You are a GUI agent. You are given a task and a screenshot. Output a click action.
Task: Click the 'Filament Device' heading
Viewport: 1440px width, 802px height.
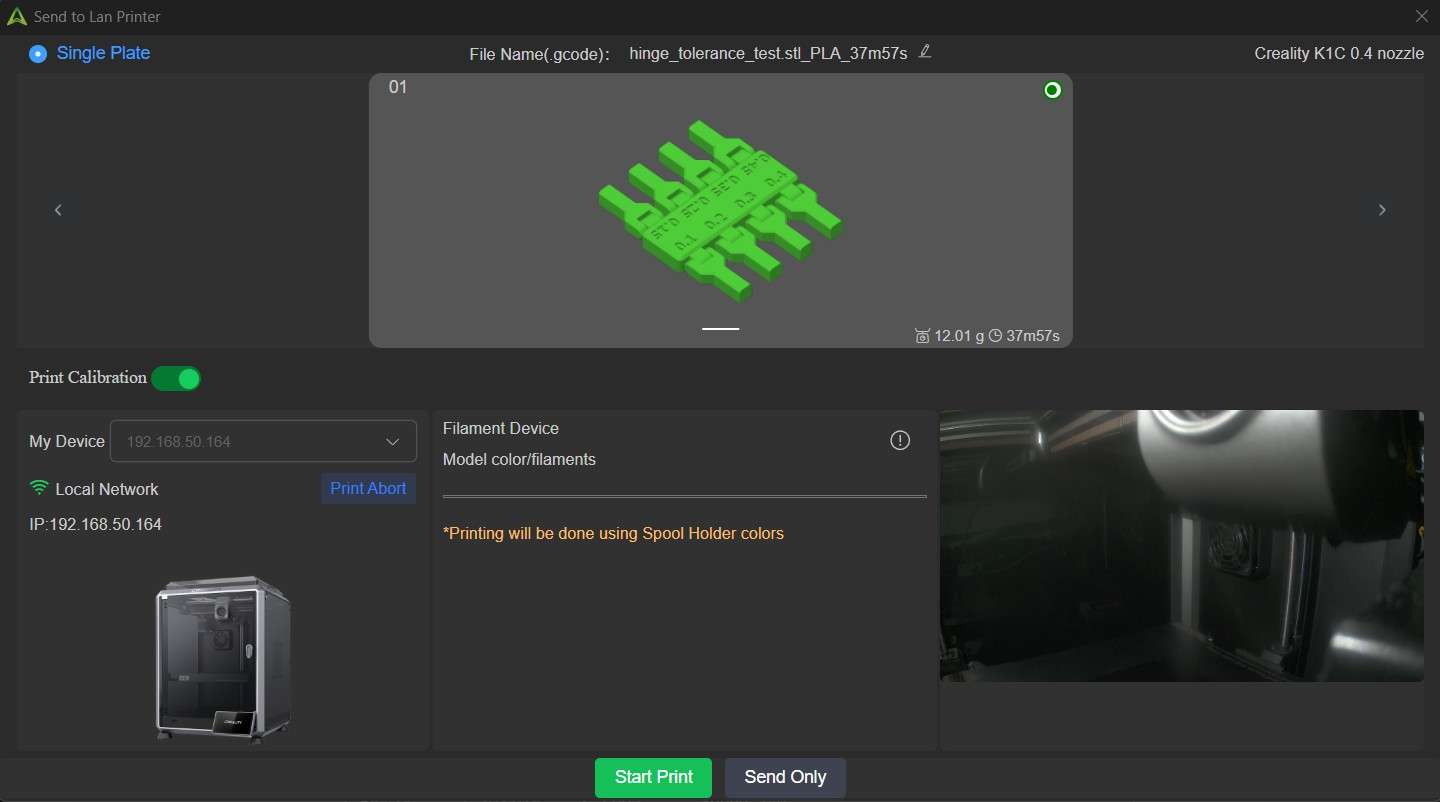click(x=500, y=428)
